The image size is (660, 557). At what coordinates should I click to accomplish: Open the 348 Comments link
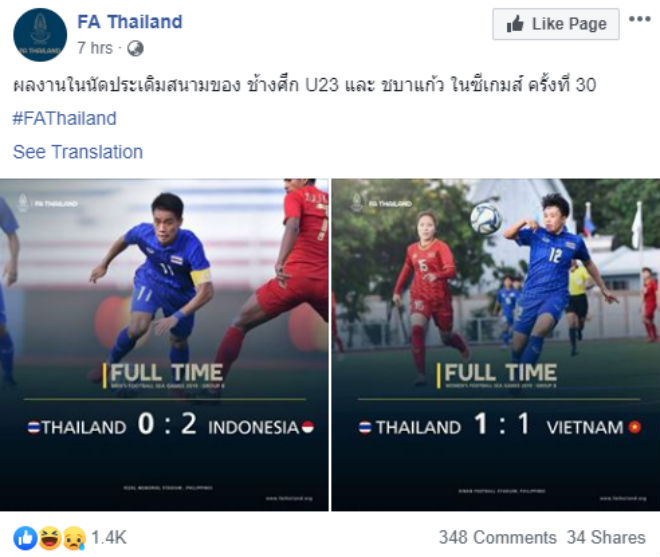[498, 538]
